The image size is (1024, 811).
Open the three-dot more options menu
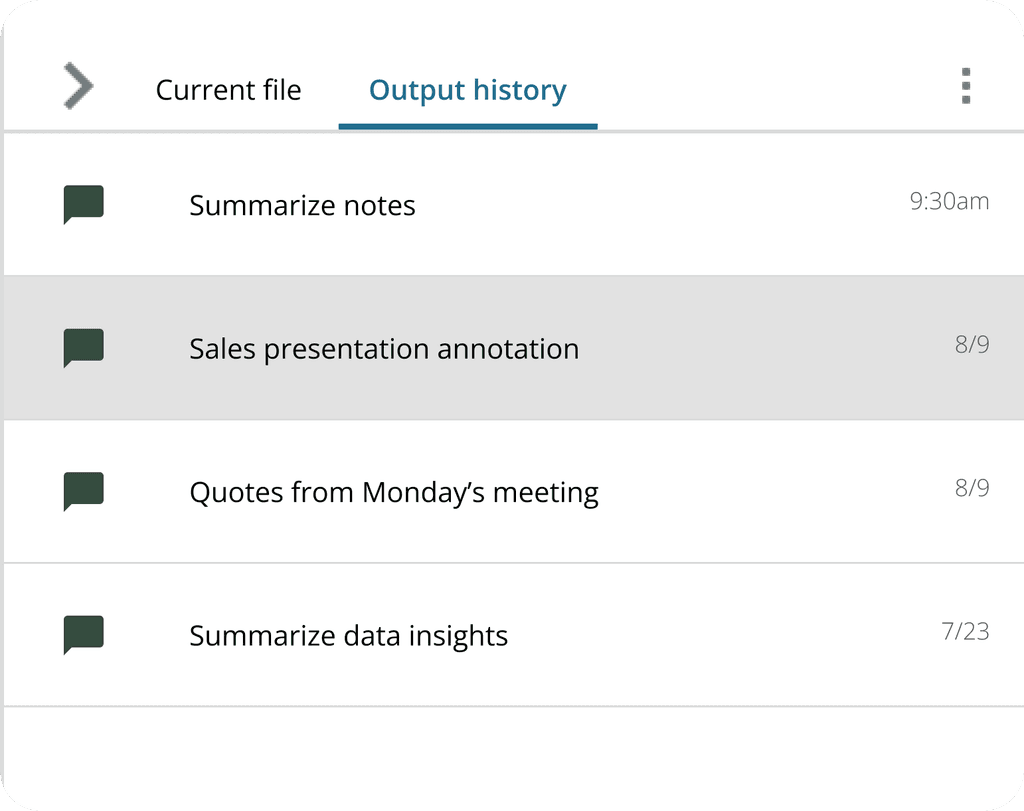pyautogui.click(x=965, y=87)
